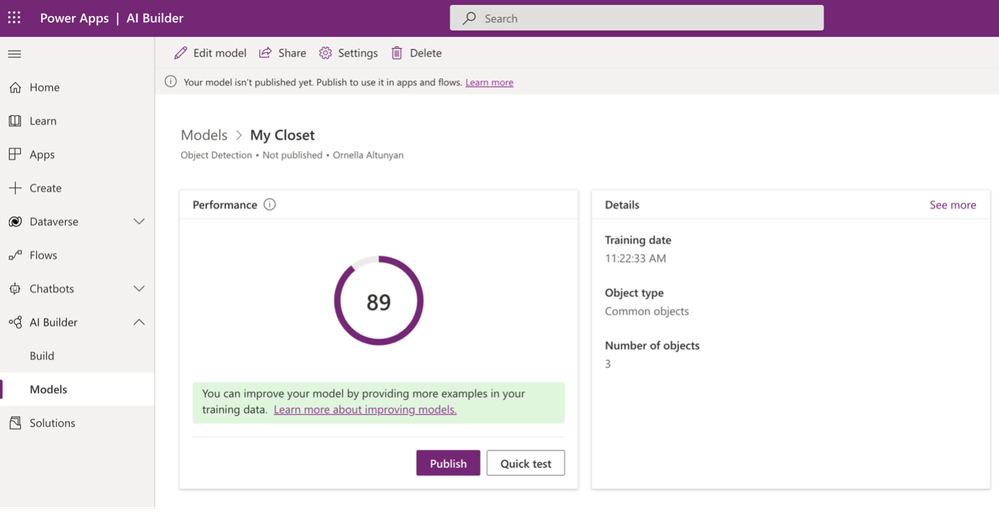The height and width of the screenshot is (512, 999).
Task: Click the Number of objects value 3
Action: pos(608,364)
